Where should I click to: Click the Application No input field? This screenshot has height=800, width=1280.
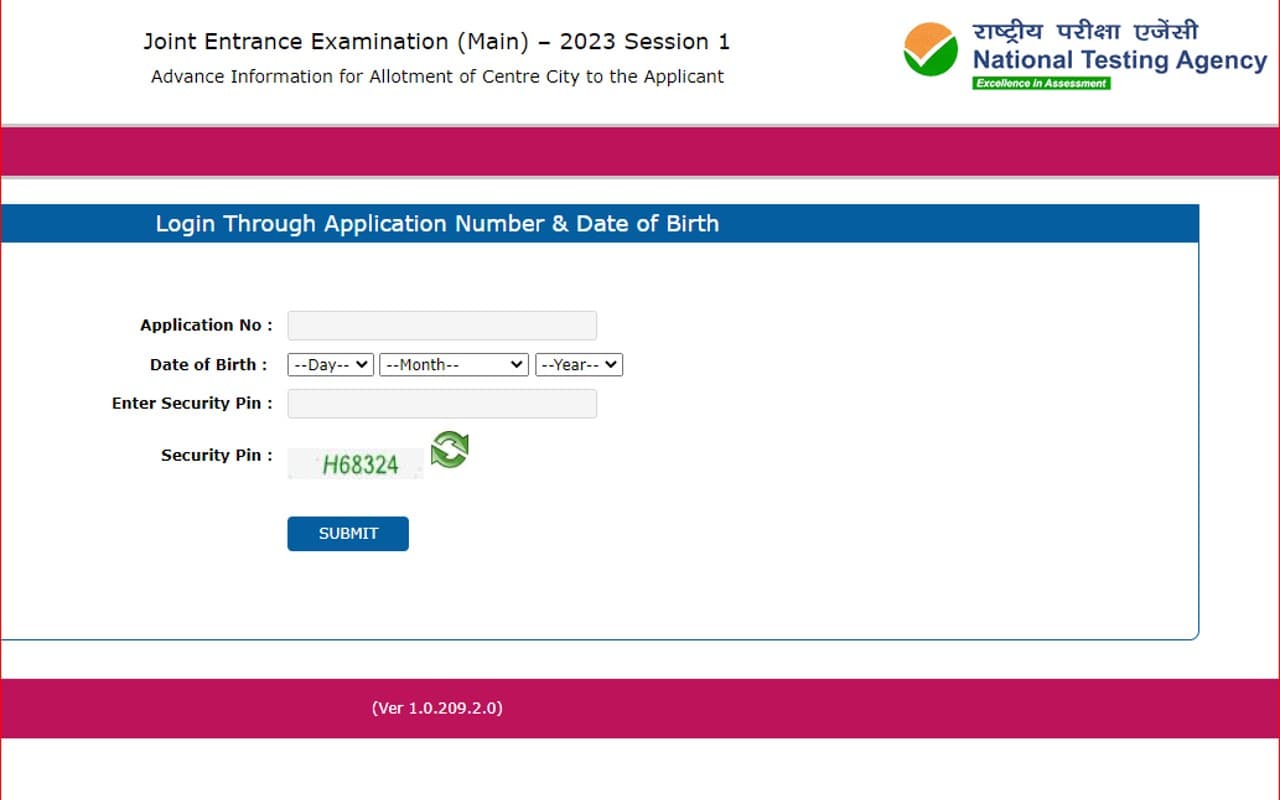coord(441,324)
